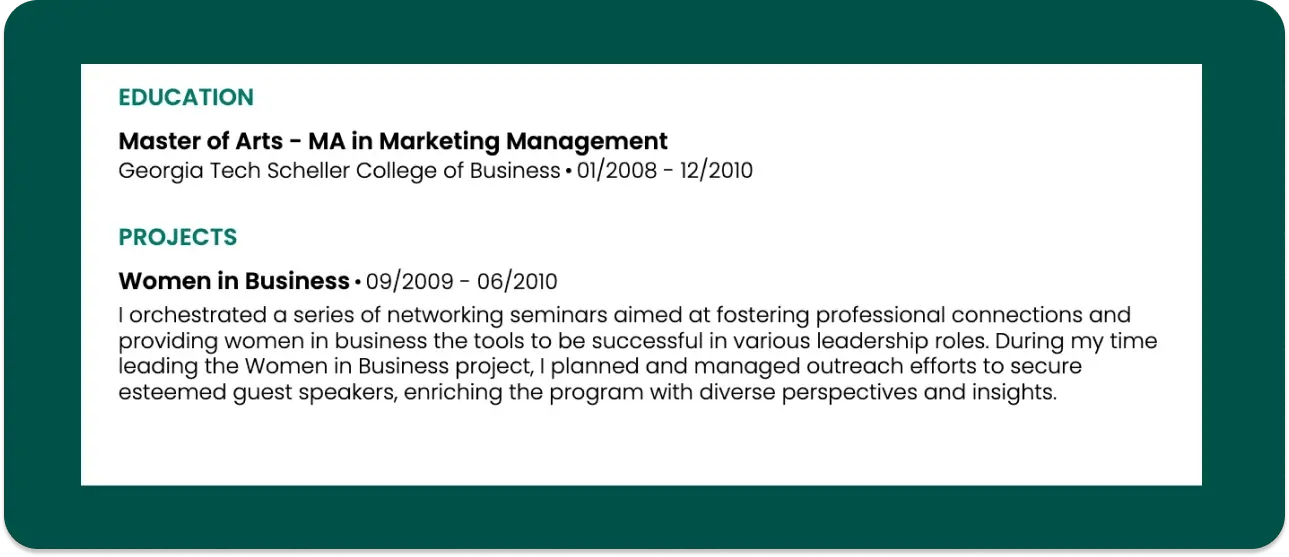Click the EDUCATION section heading
This screenshot has width=1289, height=557.
click(186, 97)
